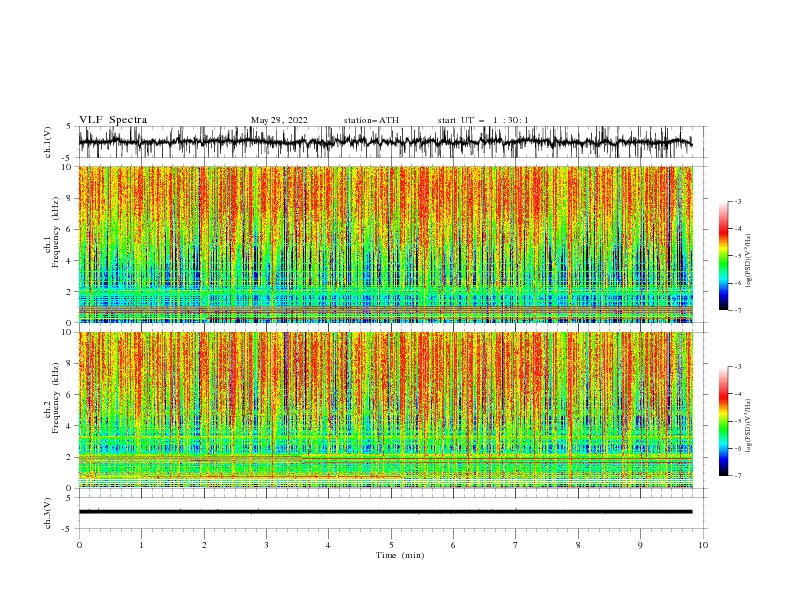Click the "Time (min)" axis label

400,555
